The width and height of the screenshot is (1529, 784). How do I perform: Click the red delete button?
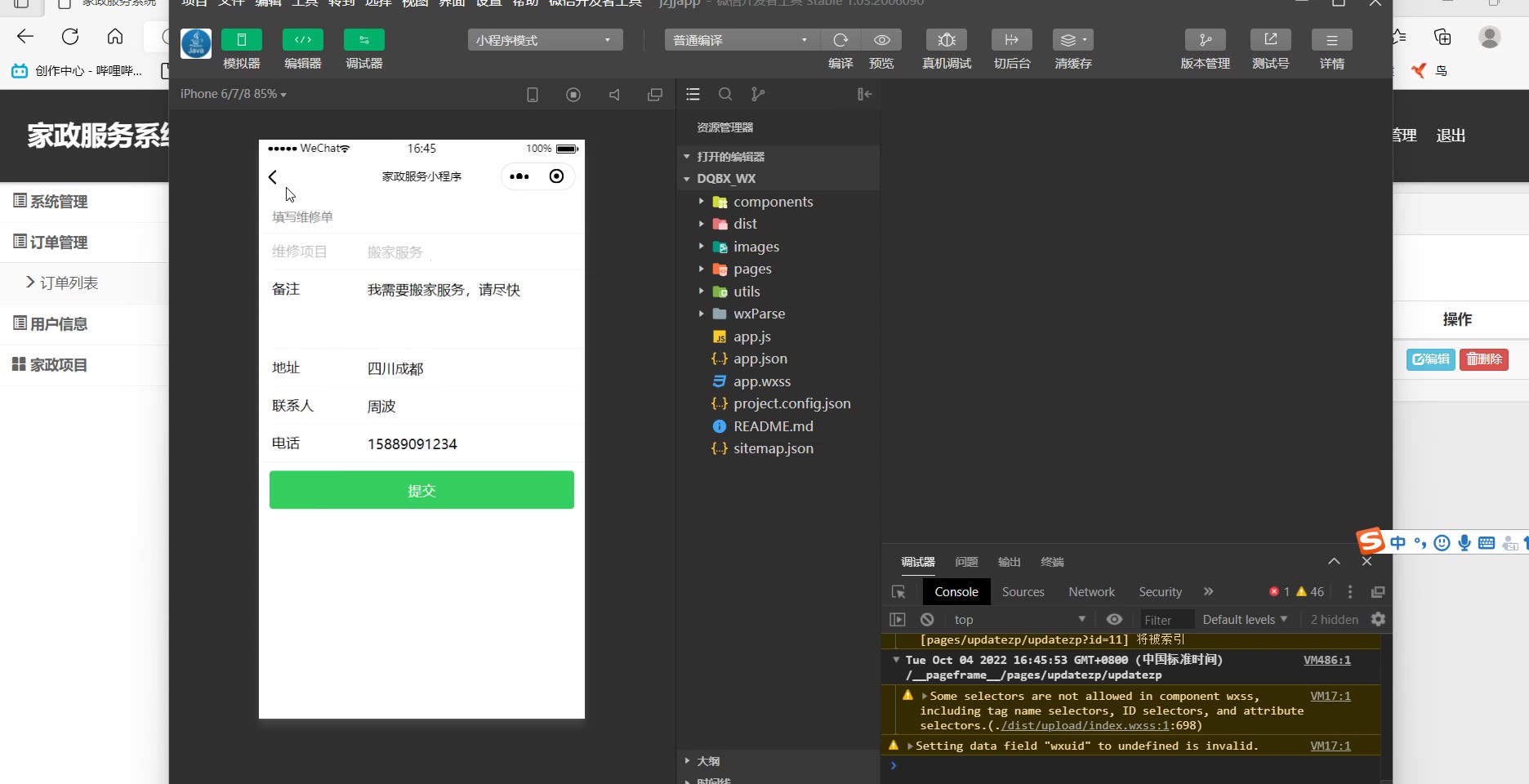click(1483, 359)
